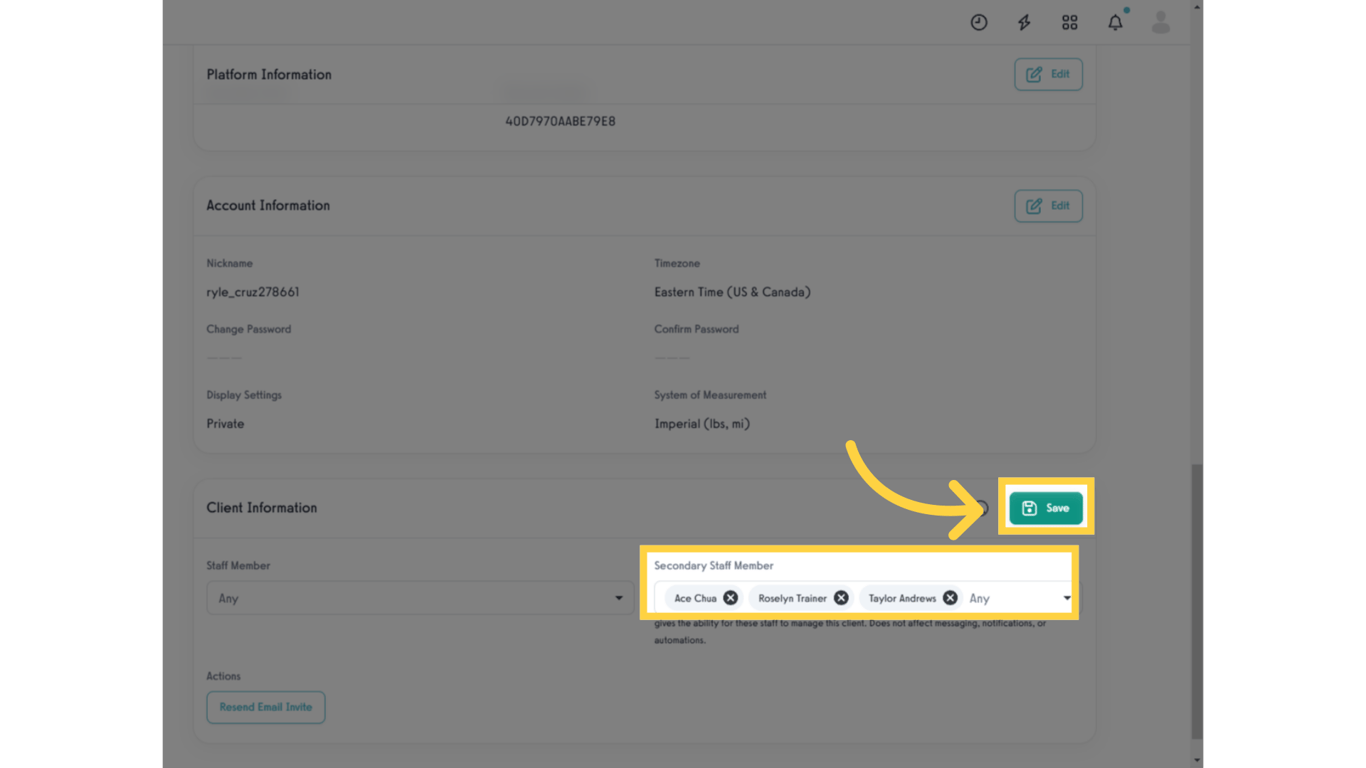
Task: Click the Client Information heading
Action: click(x=262, y=508)
